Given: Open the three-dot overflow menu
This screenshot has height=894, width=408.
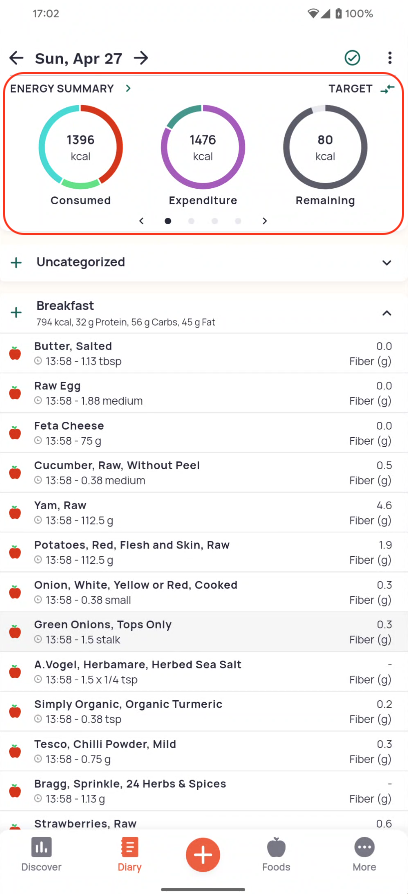Looking at the screenshot, I should click(x=389, y=58).
